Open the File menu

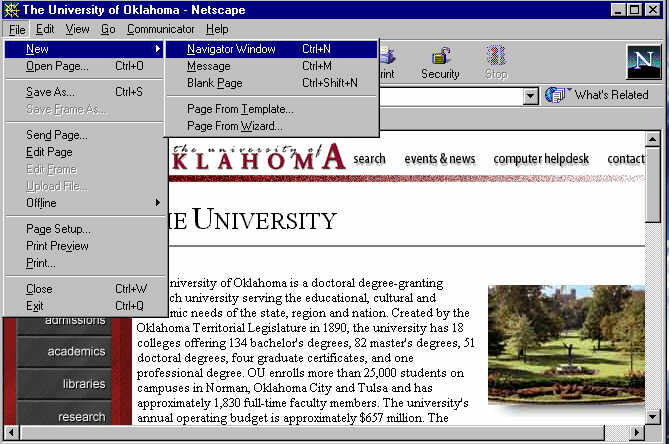tap(17, 29)
